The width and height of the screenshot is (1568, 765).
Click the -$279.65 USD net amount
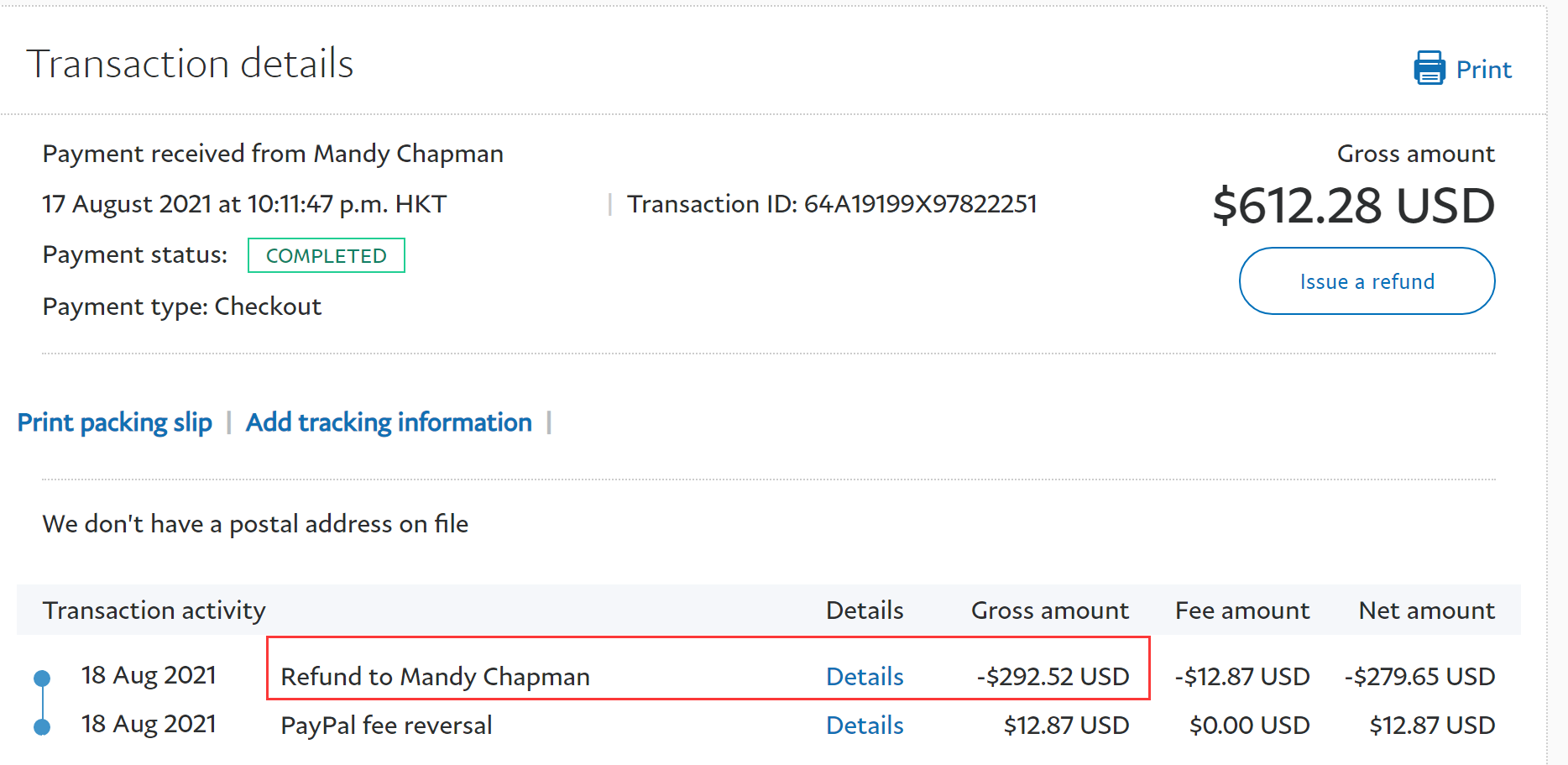tap(1419, 677)
